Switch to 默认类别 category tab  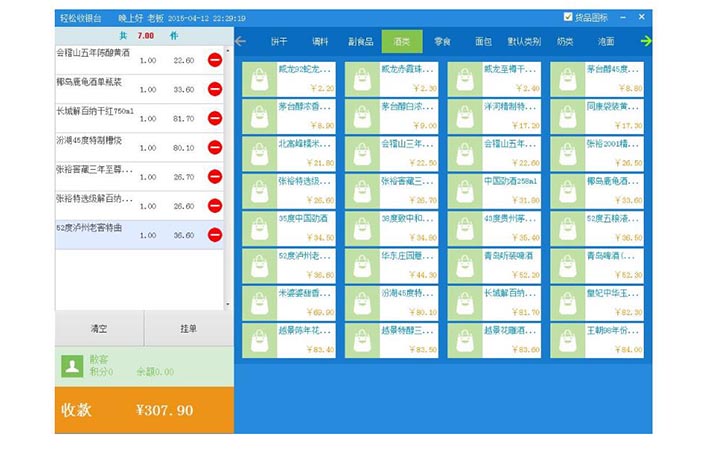pyautogui.click(x=524, y=42)
